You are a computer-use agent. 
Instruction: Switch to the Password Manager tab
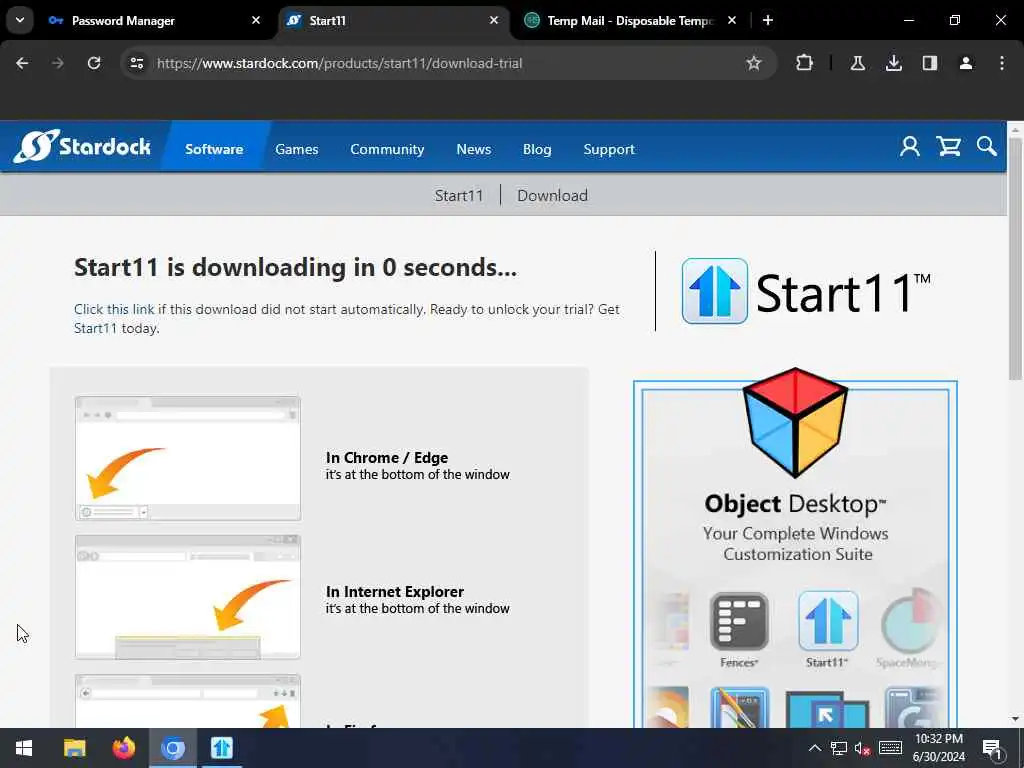(155, 20)
